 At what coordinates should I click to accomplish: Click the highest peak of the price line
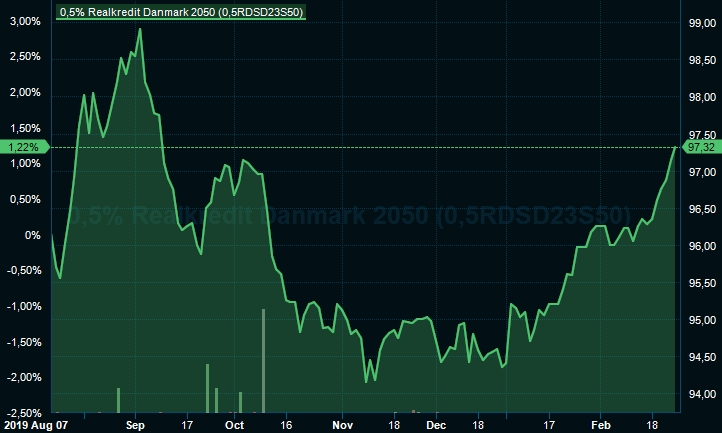[140, 29]
